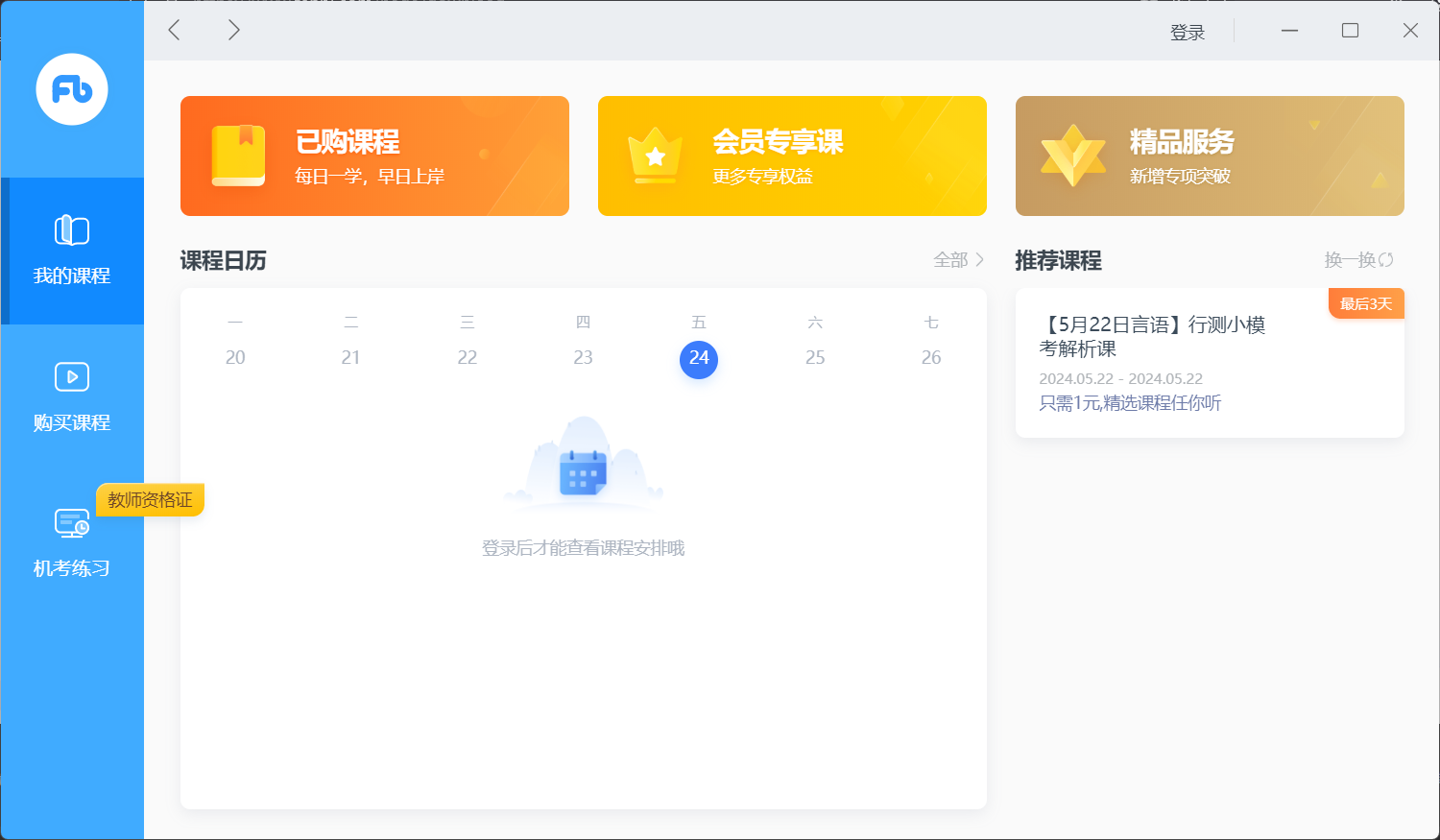
Task: Click the 新增专项突破 subtitle
Action: 1180,177
